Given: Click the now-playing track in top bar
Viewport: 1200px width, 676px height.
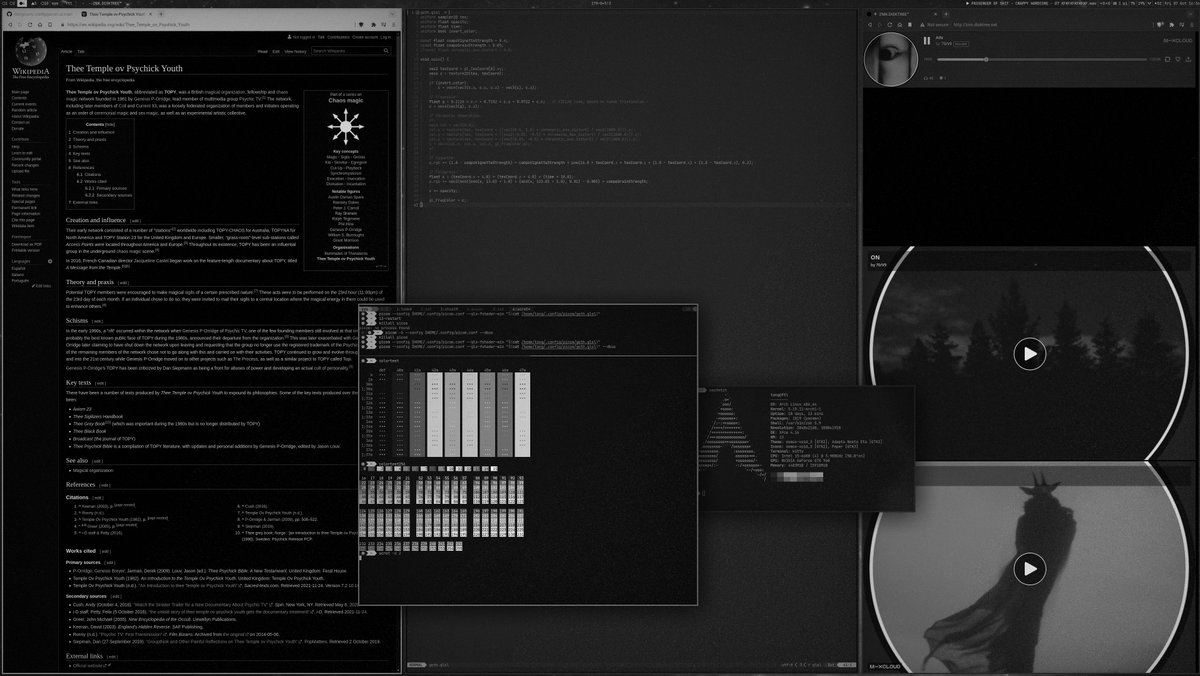Looking at the screenshot, I should [1030, 4].
